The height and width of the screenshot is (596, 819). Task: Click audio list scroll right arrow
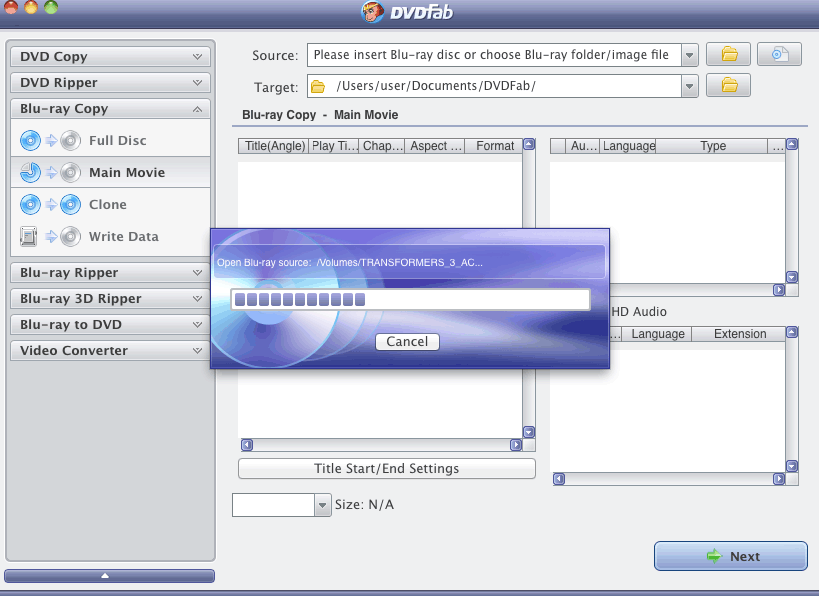click(779, 289)
